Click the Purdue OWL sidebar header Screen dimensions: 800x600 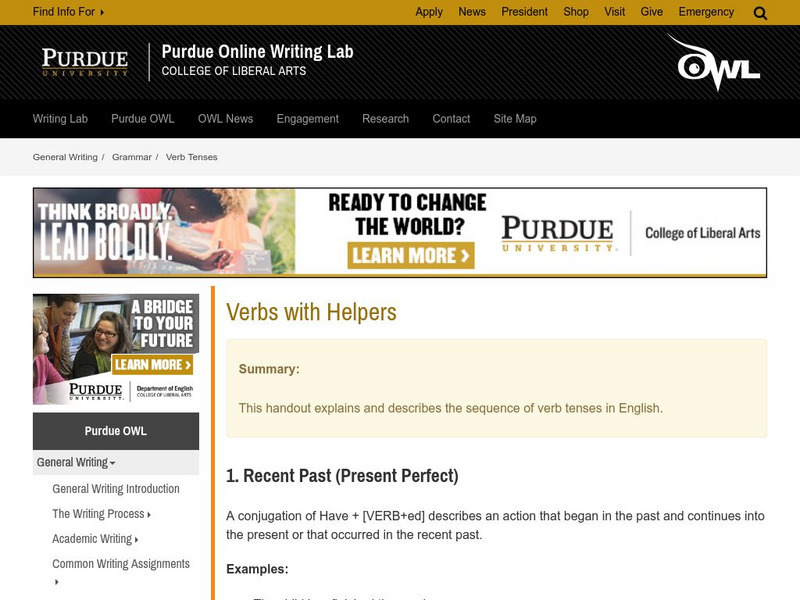[116, 431]
